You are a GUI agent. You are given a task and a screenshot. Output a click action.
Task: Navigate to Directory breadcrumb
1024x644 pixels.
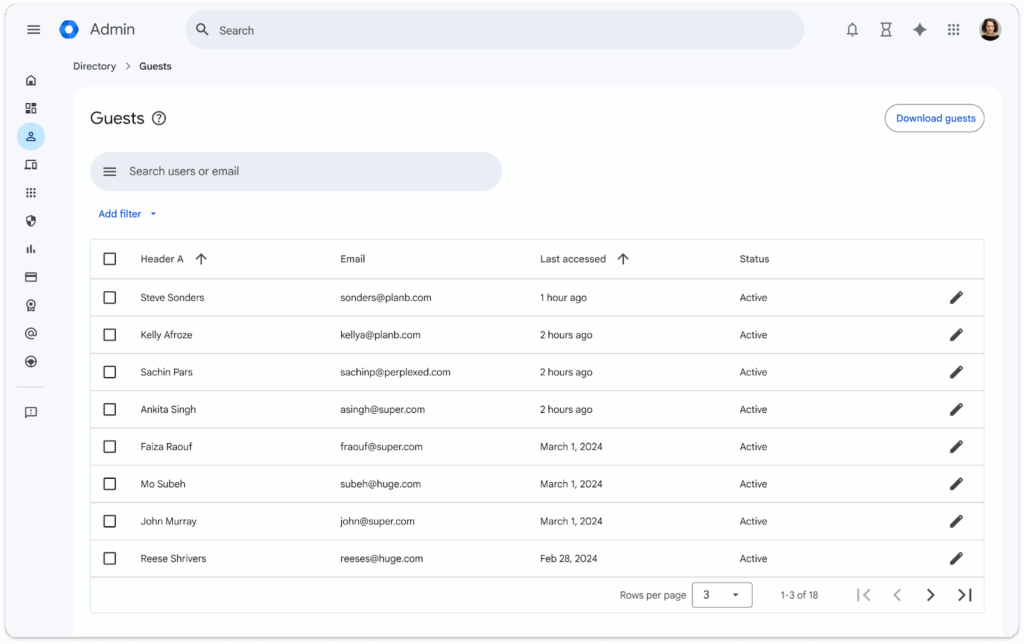point(95,66)
